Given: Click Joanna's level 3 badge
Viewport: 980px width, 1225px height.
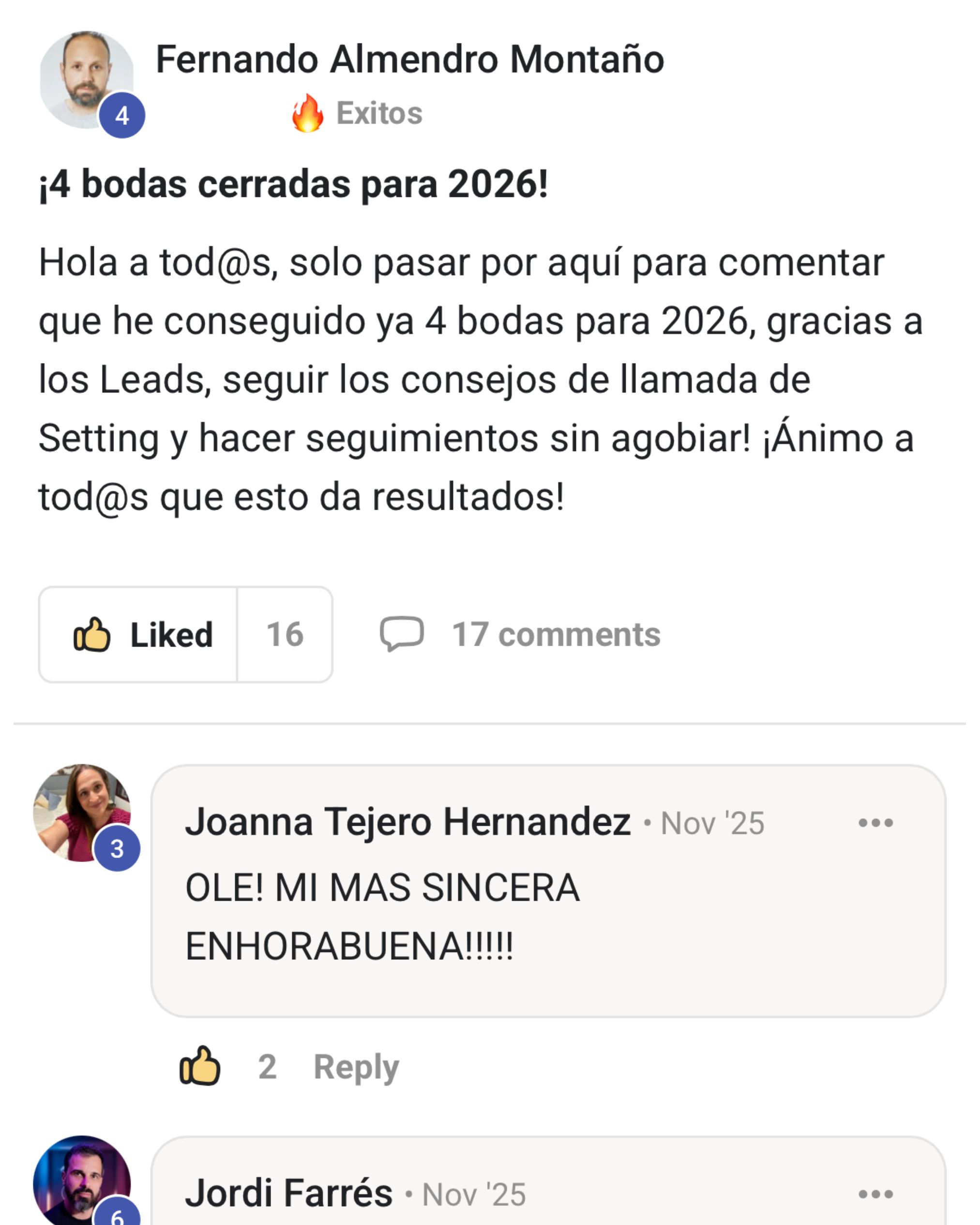Looking at the screenshot, I should (117, 849).
